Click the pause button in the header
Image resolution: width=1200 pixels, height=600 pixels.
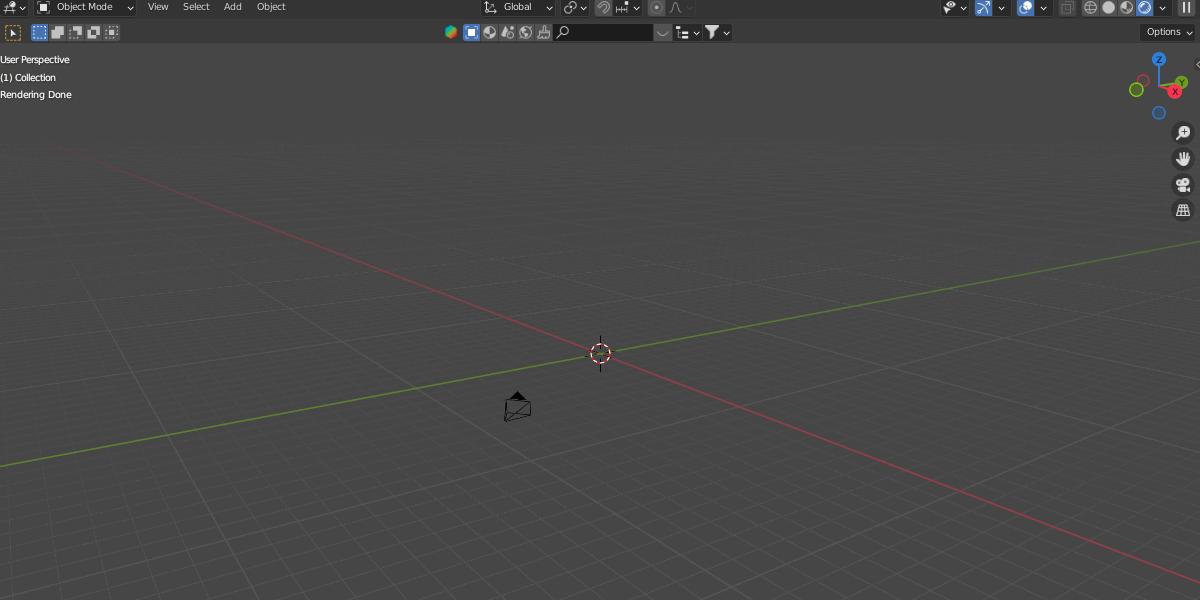(1187, 7)
